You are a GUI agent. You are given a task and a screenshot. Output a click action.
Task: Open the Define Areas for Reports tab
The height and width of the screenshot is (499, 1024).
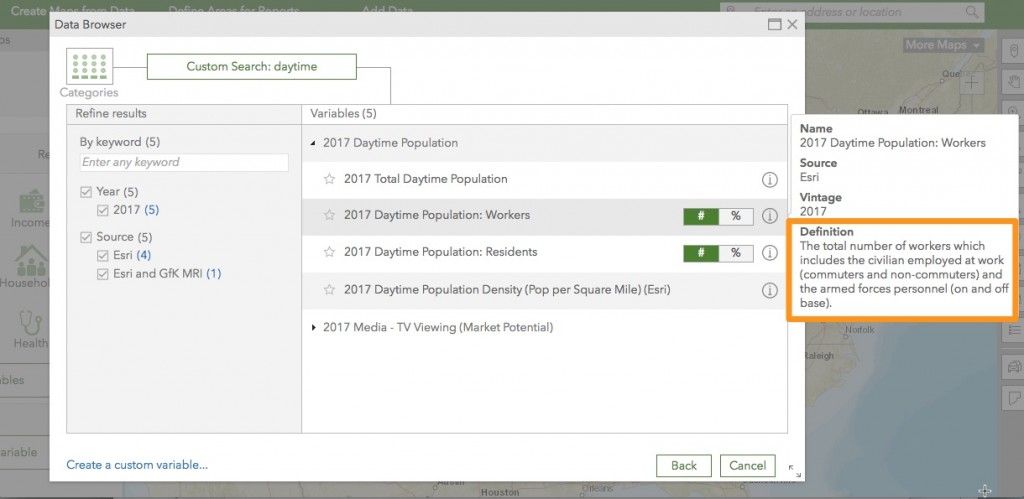click(234, 10)
